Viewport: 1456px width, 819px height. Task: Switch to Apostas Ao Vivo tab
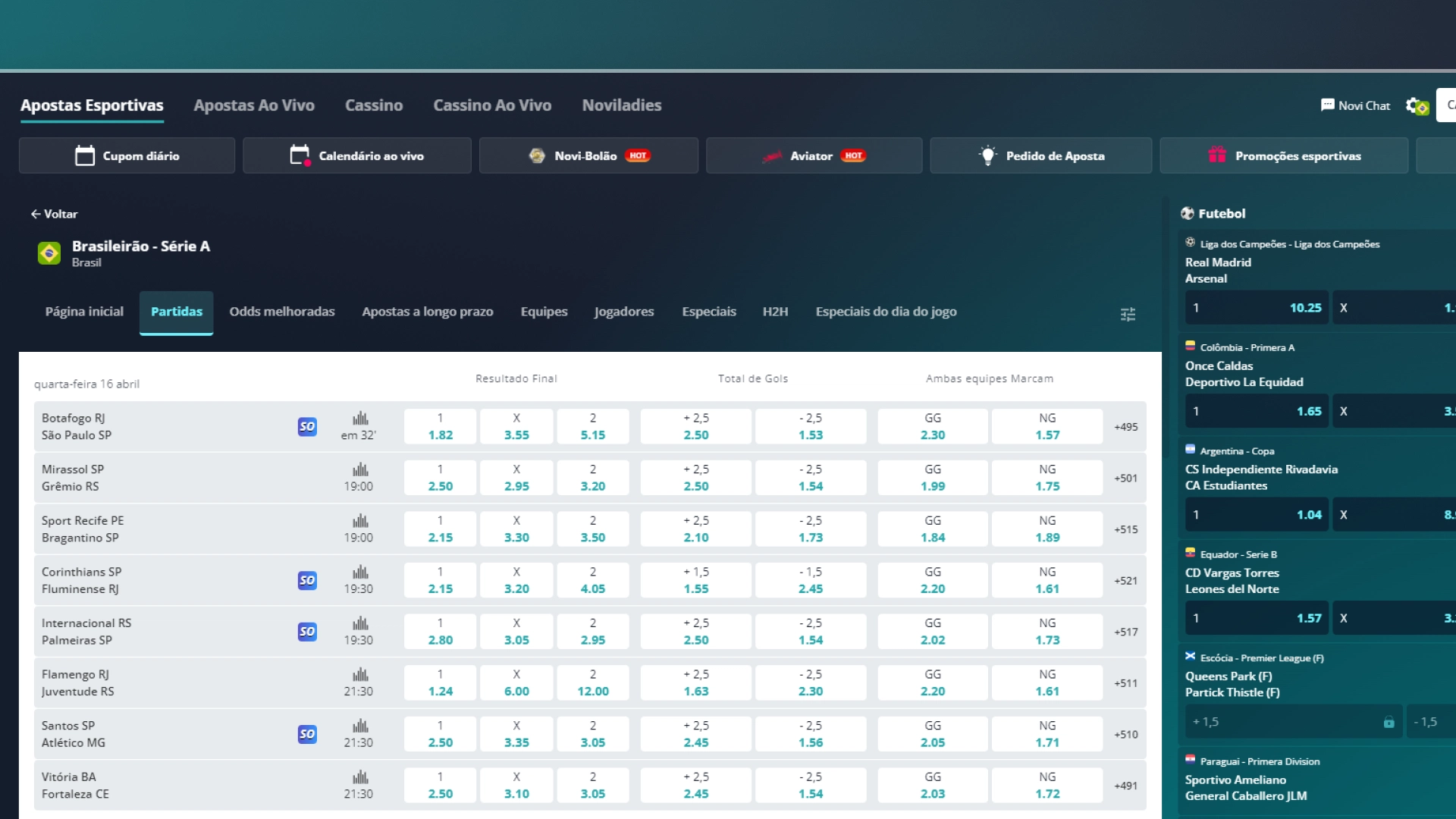pyautogui.click(x=254, y=105)
